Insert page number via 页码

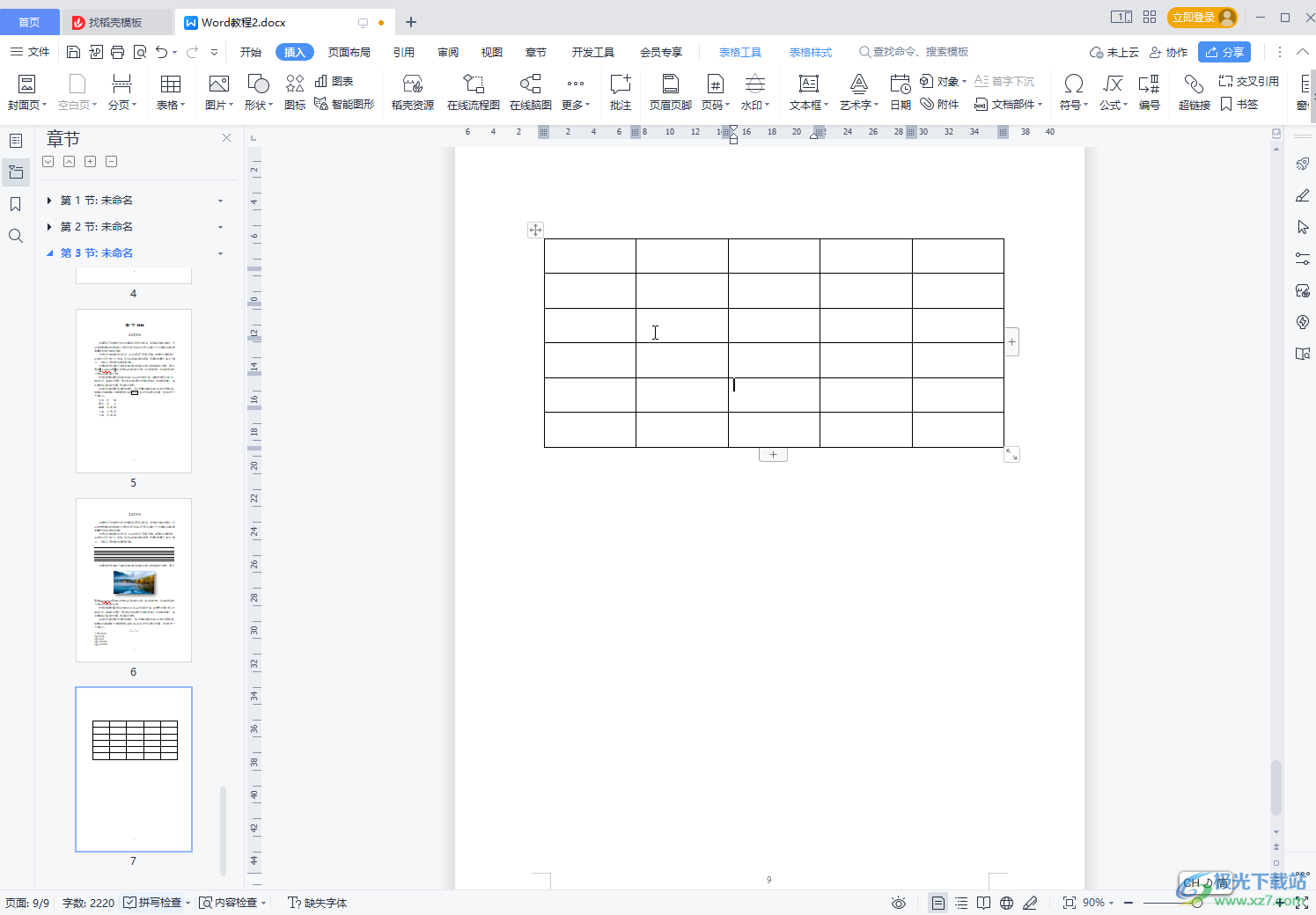(716, 92)
